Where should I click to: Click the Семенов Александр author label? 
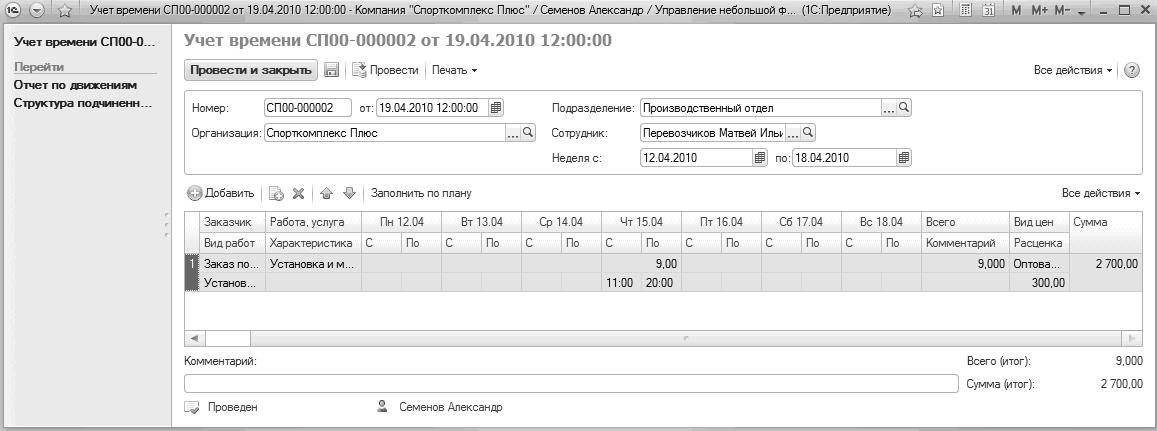point(450,407)
